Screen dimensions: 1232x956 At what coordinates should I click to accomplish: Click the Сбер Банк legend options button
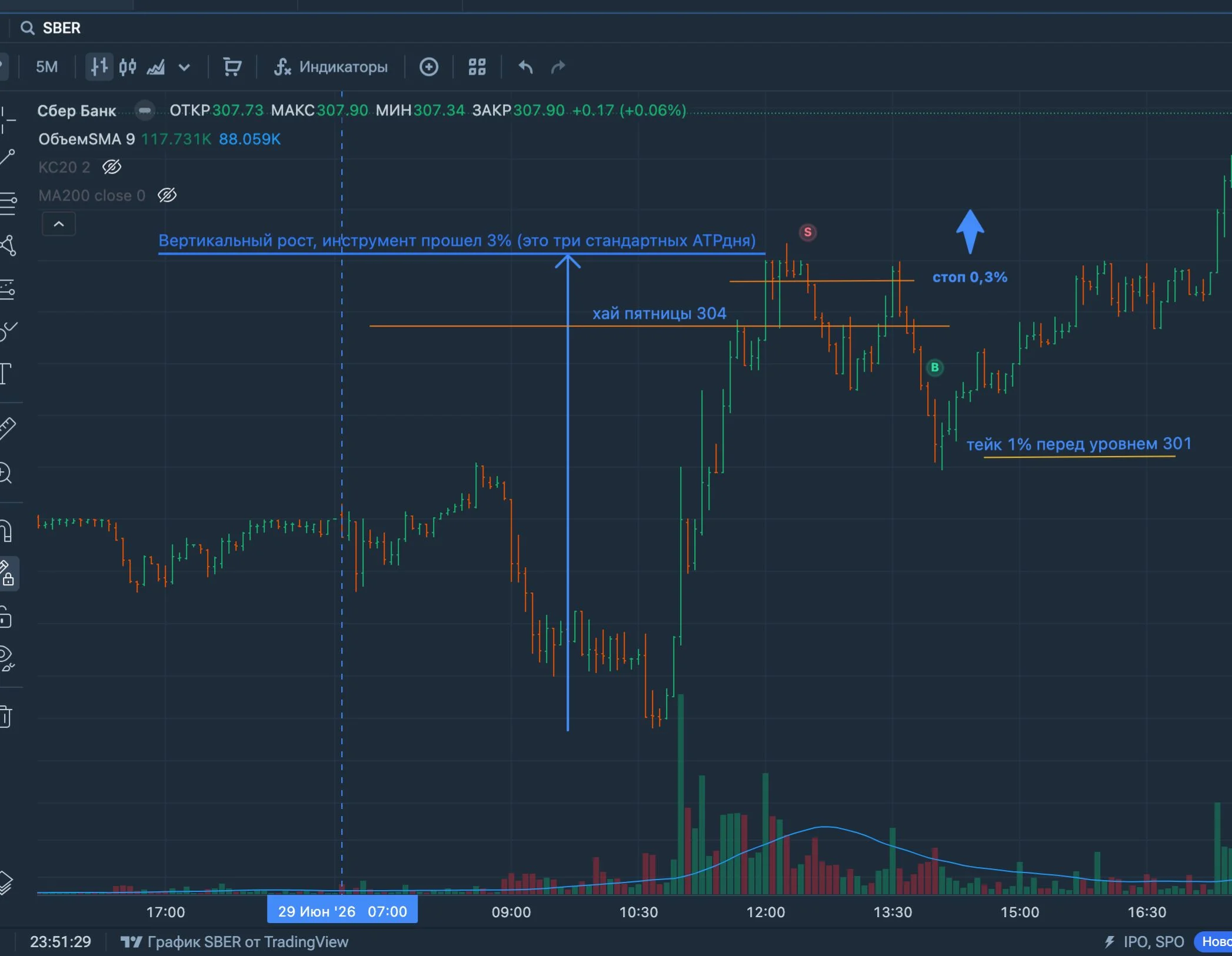point(144,110)
